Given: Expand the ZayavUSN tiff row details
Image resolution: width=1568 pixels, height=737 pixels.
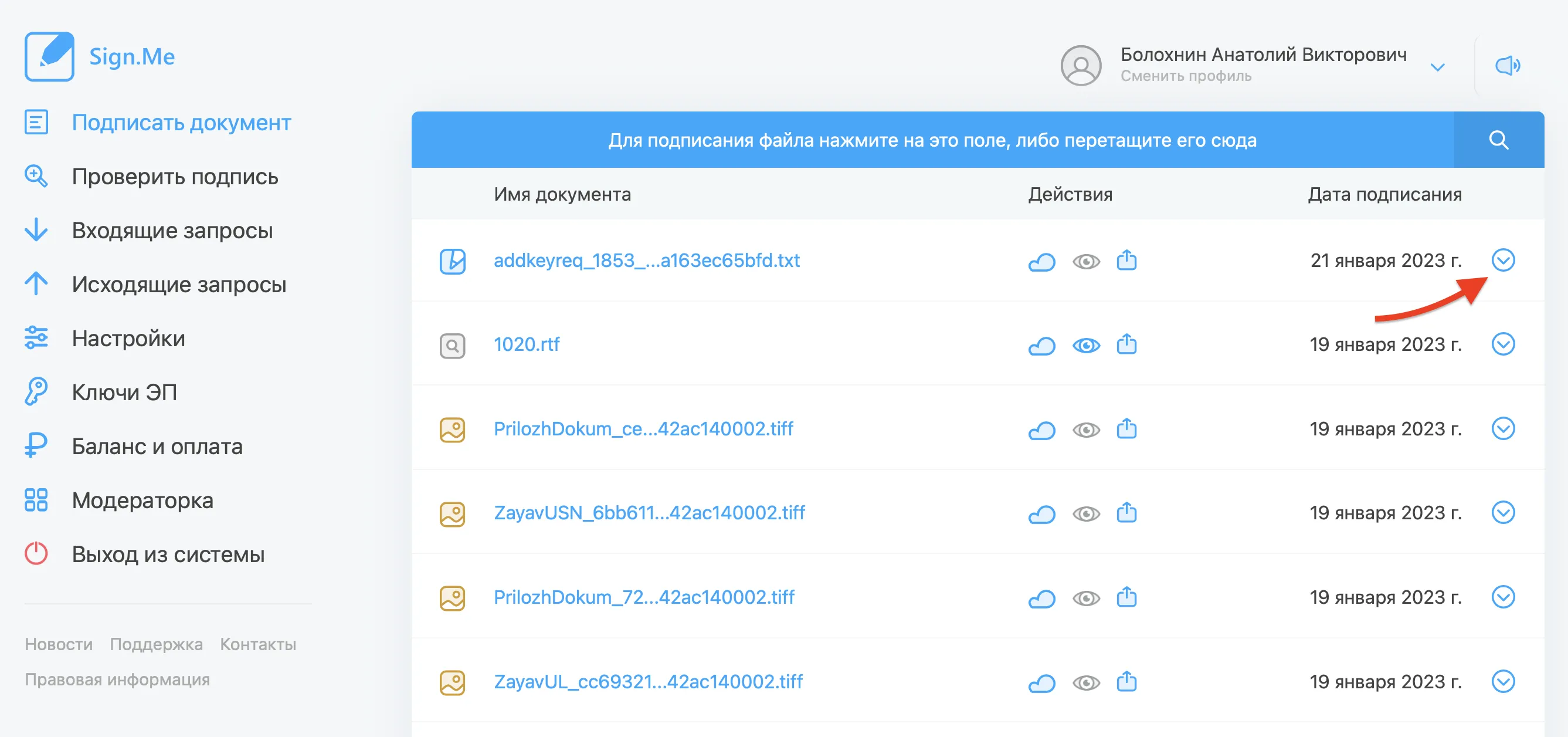Looking at the screenshot, I should click(1503, 513).
